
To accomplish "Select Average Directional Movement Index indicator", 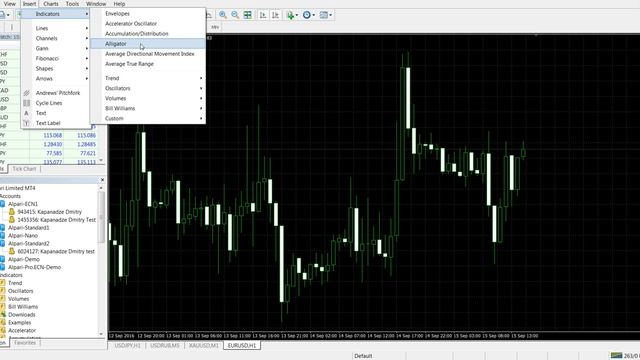I will [148, 54].
